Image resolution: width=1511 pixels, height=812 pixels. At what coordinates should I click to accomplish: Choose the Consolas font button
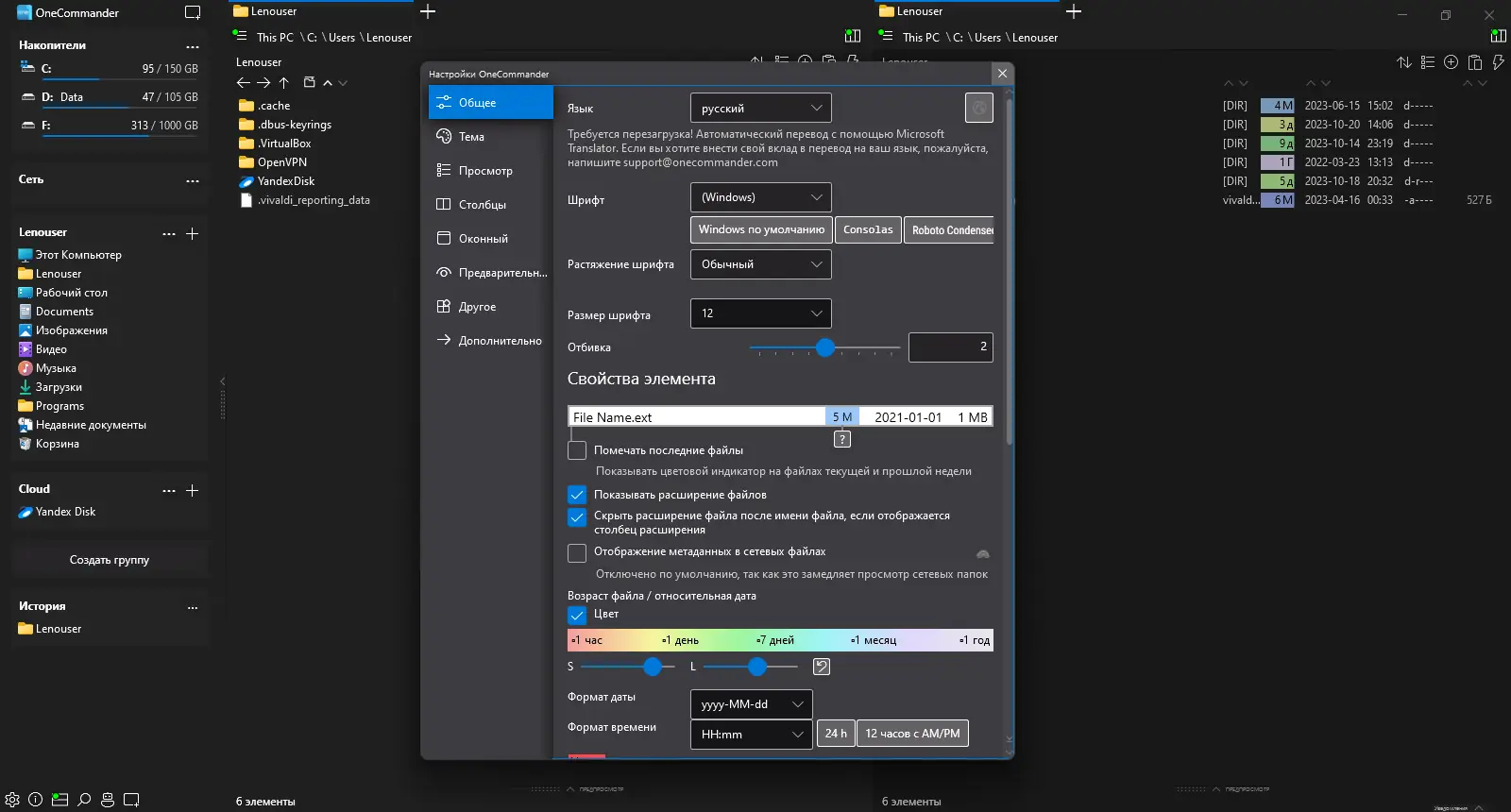click(x=868, y=229)
